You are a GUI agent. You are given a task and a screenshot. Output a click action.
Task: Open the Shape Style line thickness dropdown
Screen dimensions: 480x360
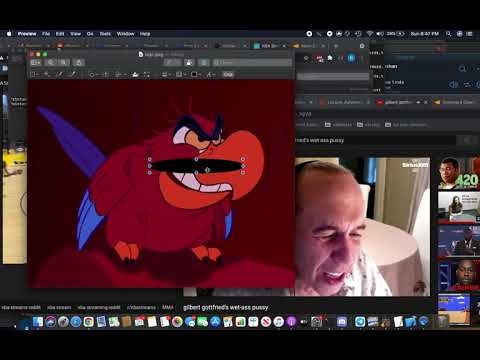point(165,75)
